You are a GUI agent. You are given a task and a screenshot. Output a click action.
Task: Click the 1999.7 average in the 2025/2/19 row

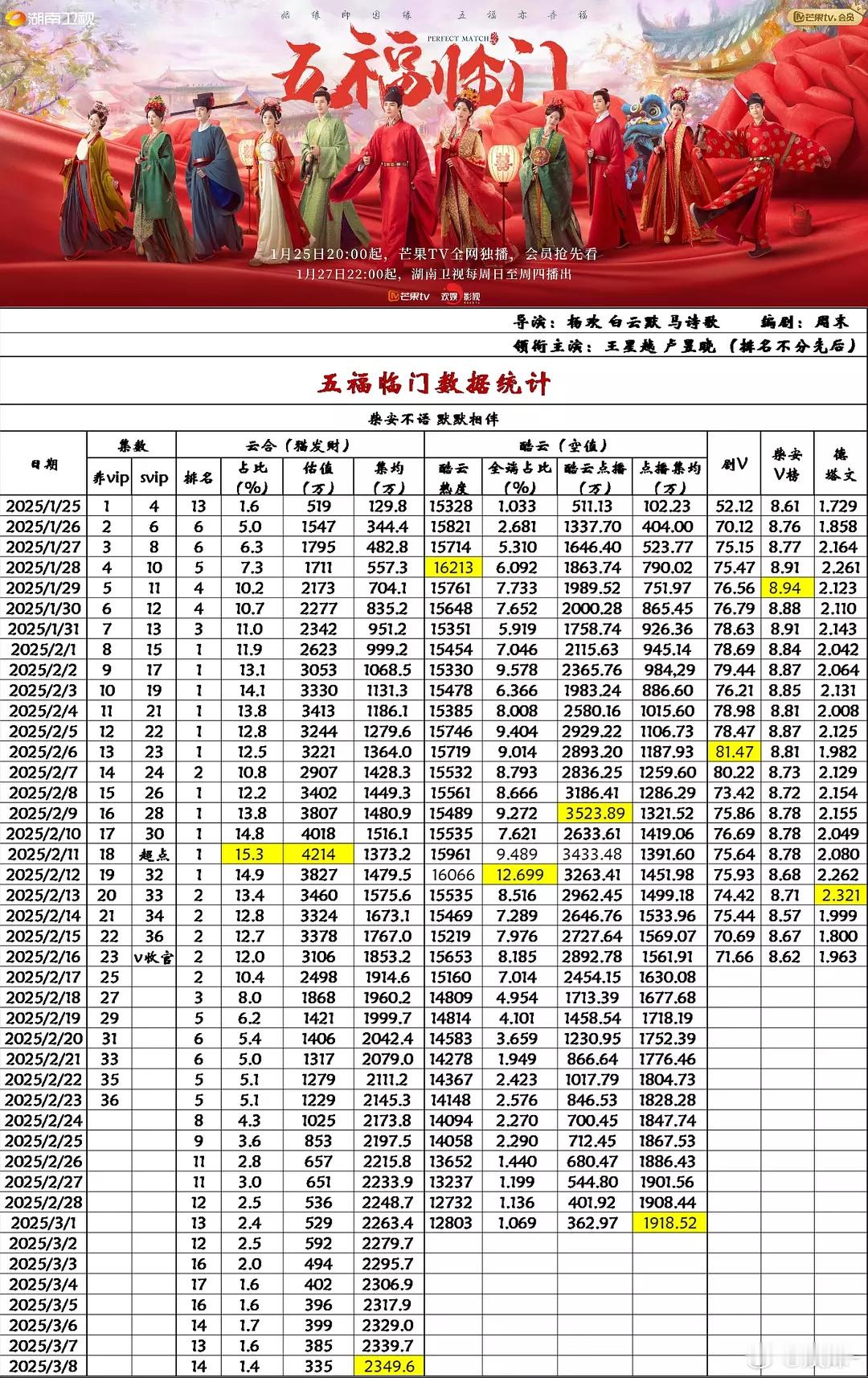pyautogui.click(x=388, y=1018)
